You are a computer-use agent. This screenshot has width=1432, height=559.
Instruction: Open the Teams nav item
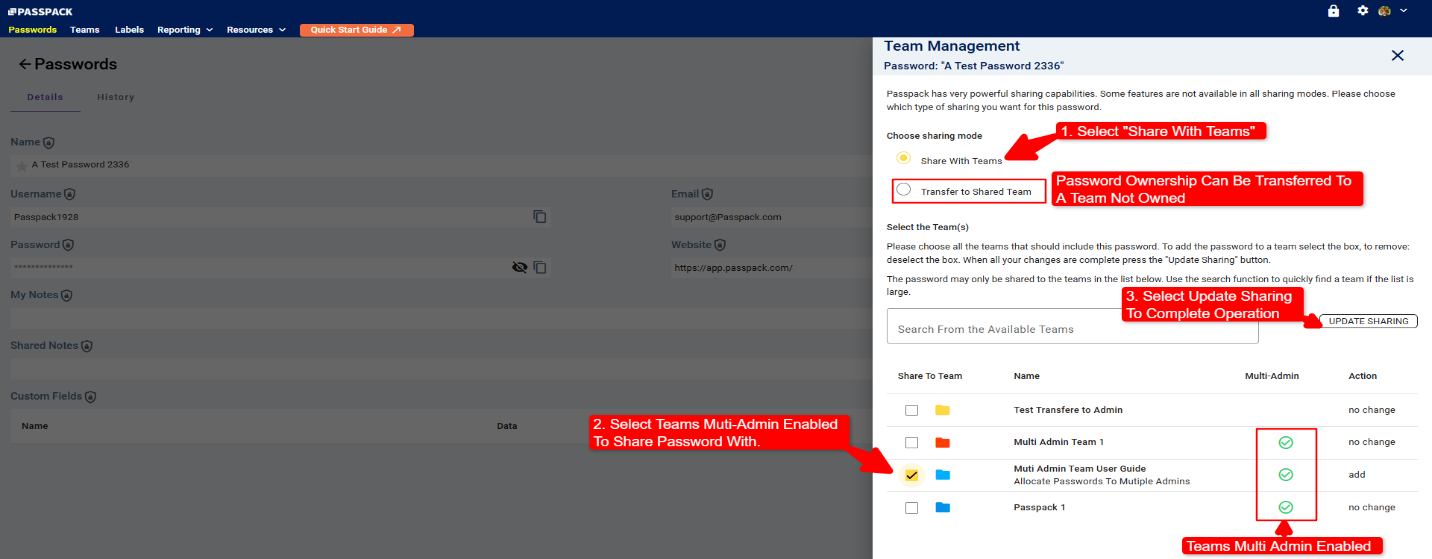(85, 30)
